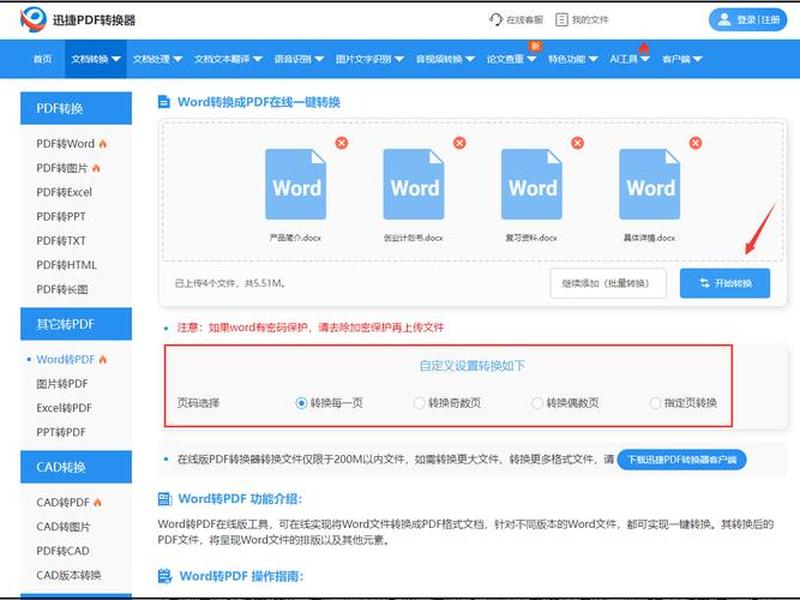
Task: Expand the 特色功能 dropdown menu
Action: click(572, 59)
